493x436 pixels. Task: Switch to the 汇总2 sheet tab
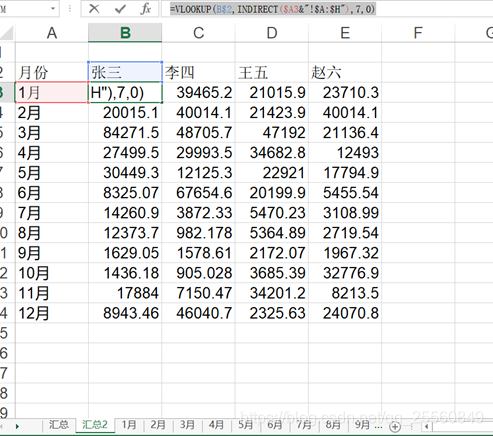point(95,425)
